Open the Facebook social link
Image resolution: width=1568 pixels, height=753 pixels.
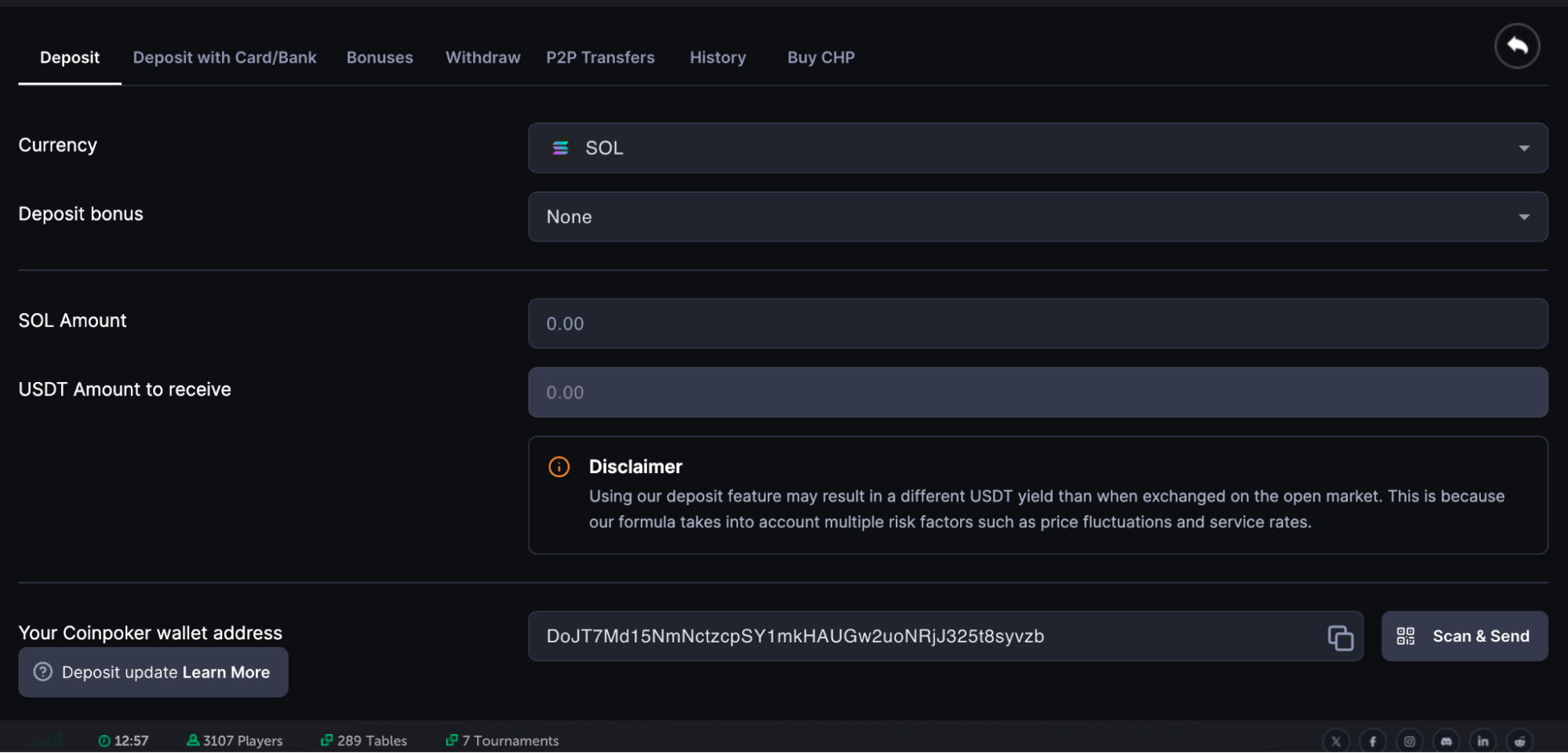1373,741
